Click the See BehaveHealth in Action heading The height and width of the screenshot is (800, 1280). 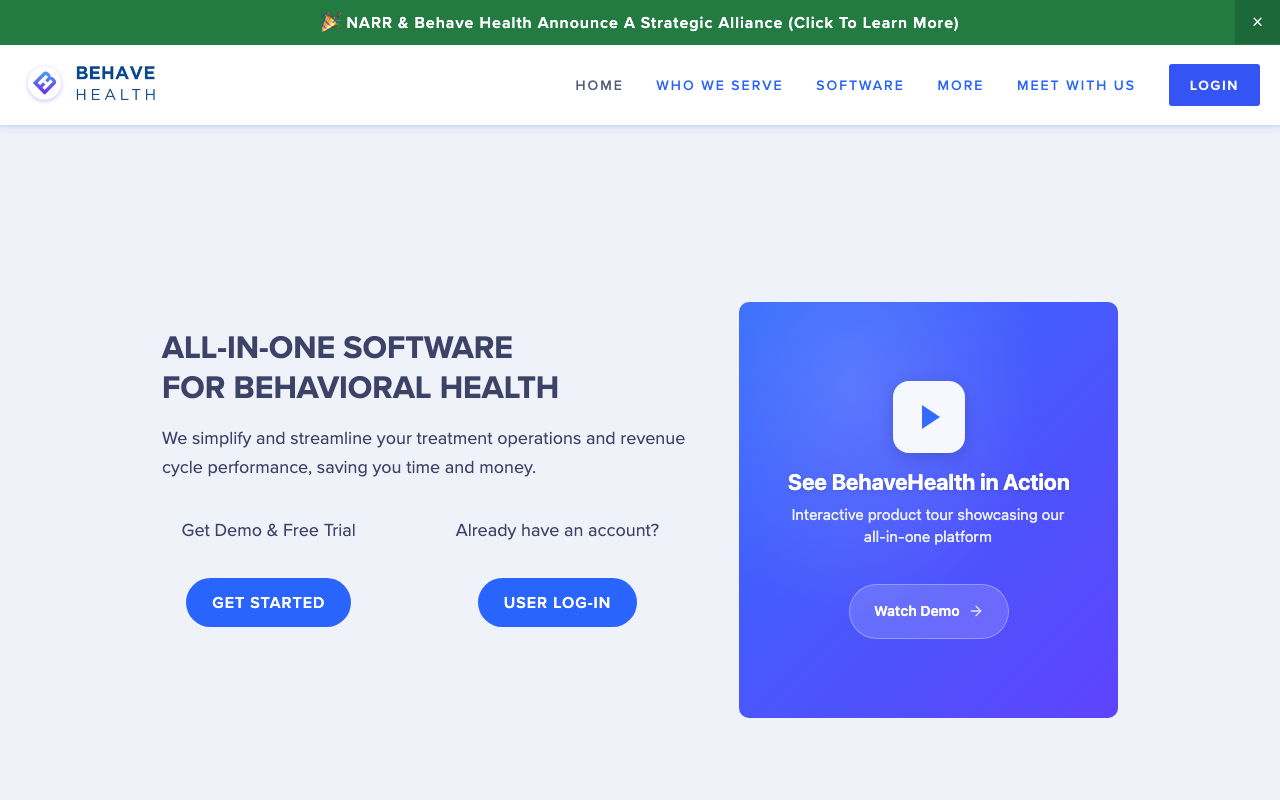point(928,482)
